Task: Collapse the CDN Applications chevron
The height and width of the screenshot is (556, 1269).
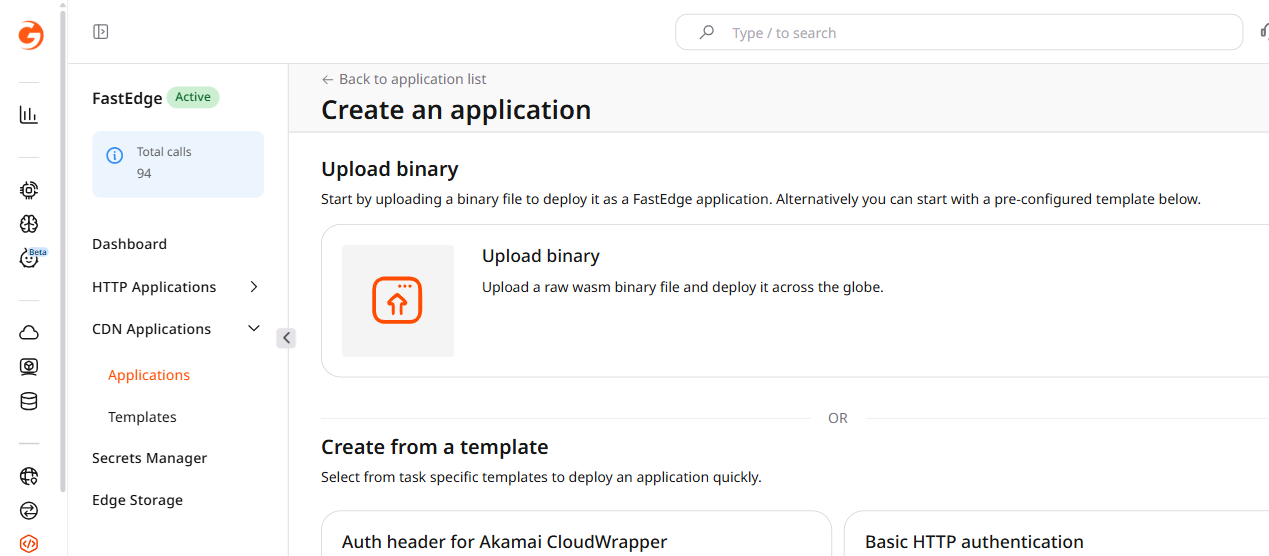Action: coord(254,329)
